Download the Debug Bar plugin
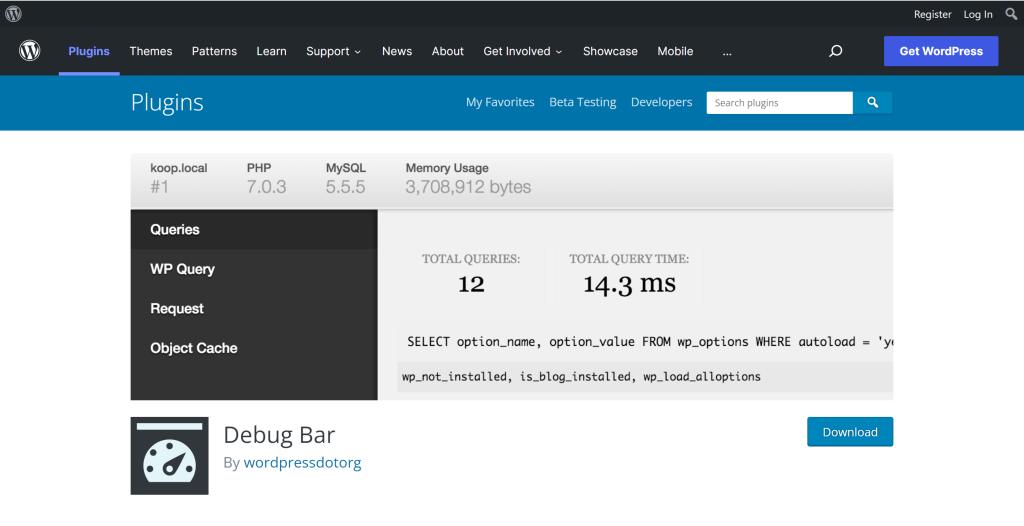 pos(850,432)
